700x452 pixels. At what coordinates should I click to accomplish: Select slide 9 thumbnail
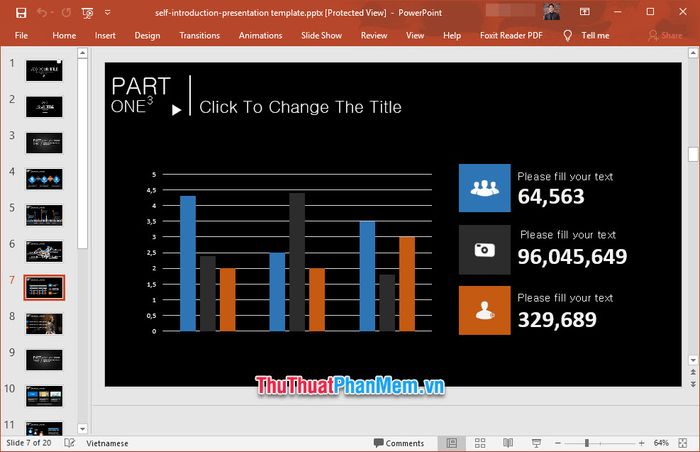(44, 360)
